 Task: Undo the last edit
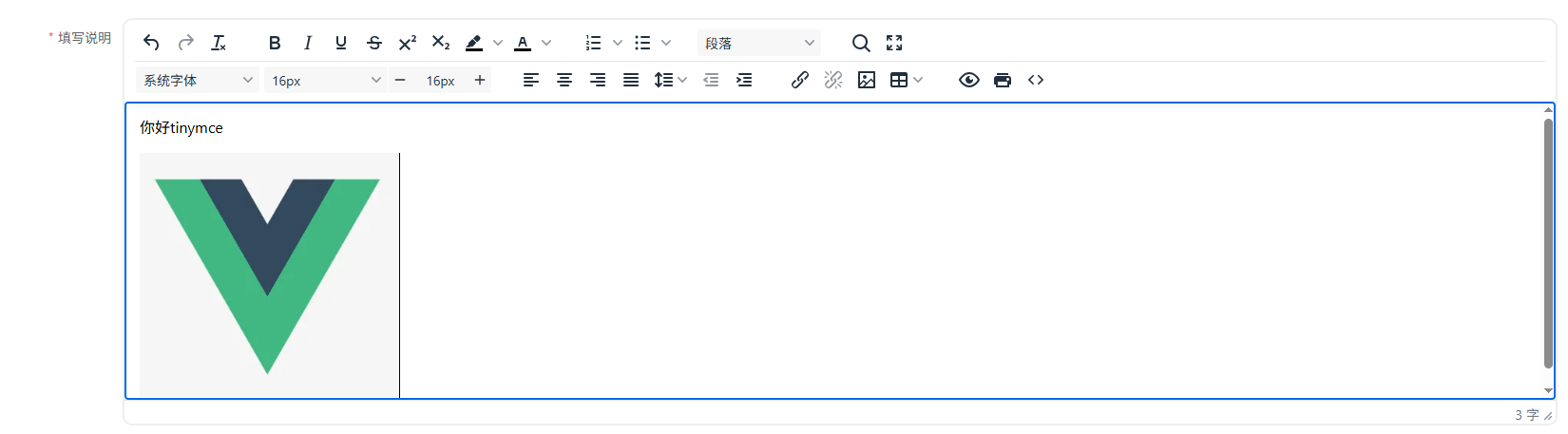coord(151,43)
